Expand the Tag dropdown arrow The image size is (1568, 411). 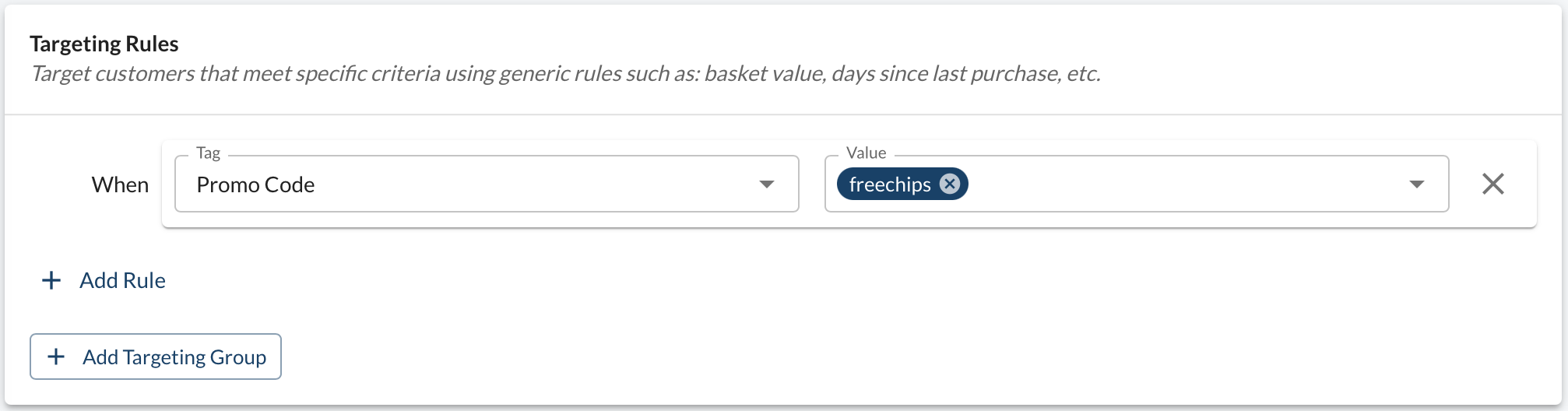pyautogui.click(x=766, y=184)
